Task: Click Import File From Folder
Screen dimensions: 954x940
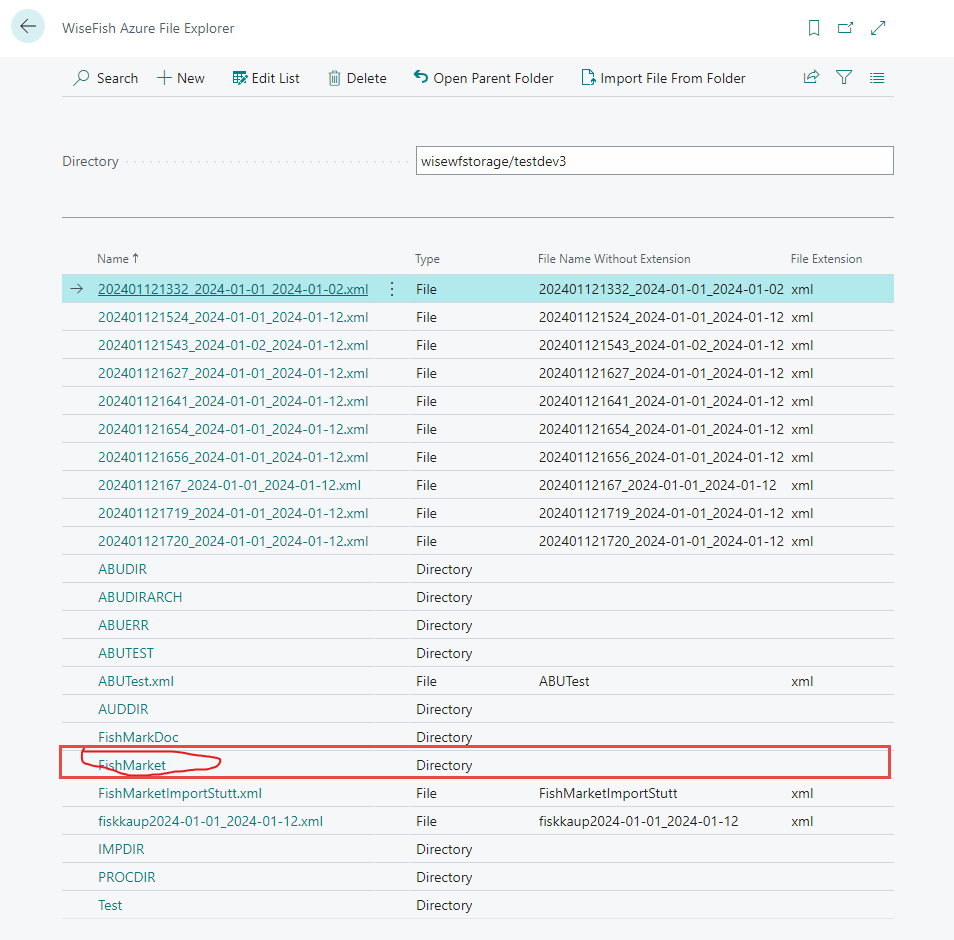Action: click(663, 78)
